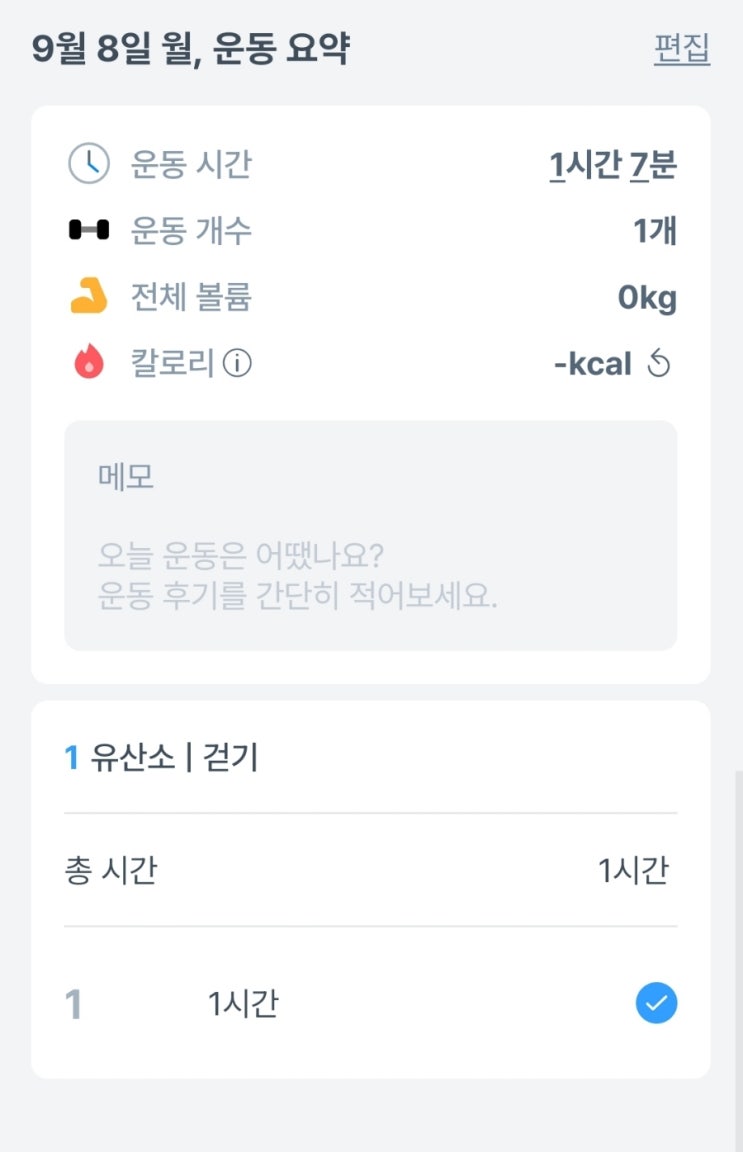Click the 1시간 7분 workout duration value
Screen dimensions: 743x1152
pos(613,165)
